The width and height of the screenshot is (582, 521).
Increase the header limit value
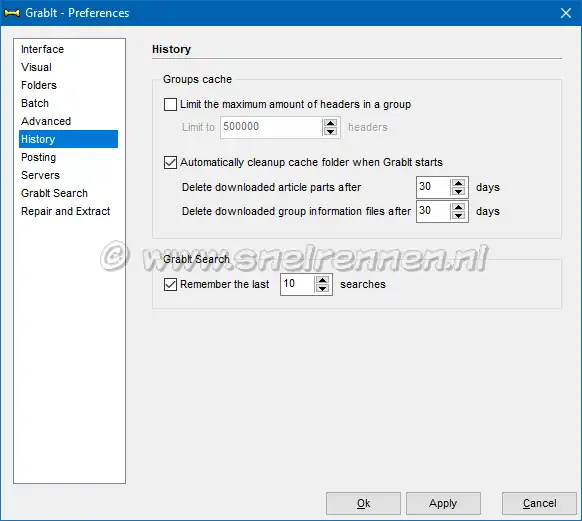click(330, 123)
